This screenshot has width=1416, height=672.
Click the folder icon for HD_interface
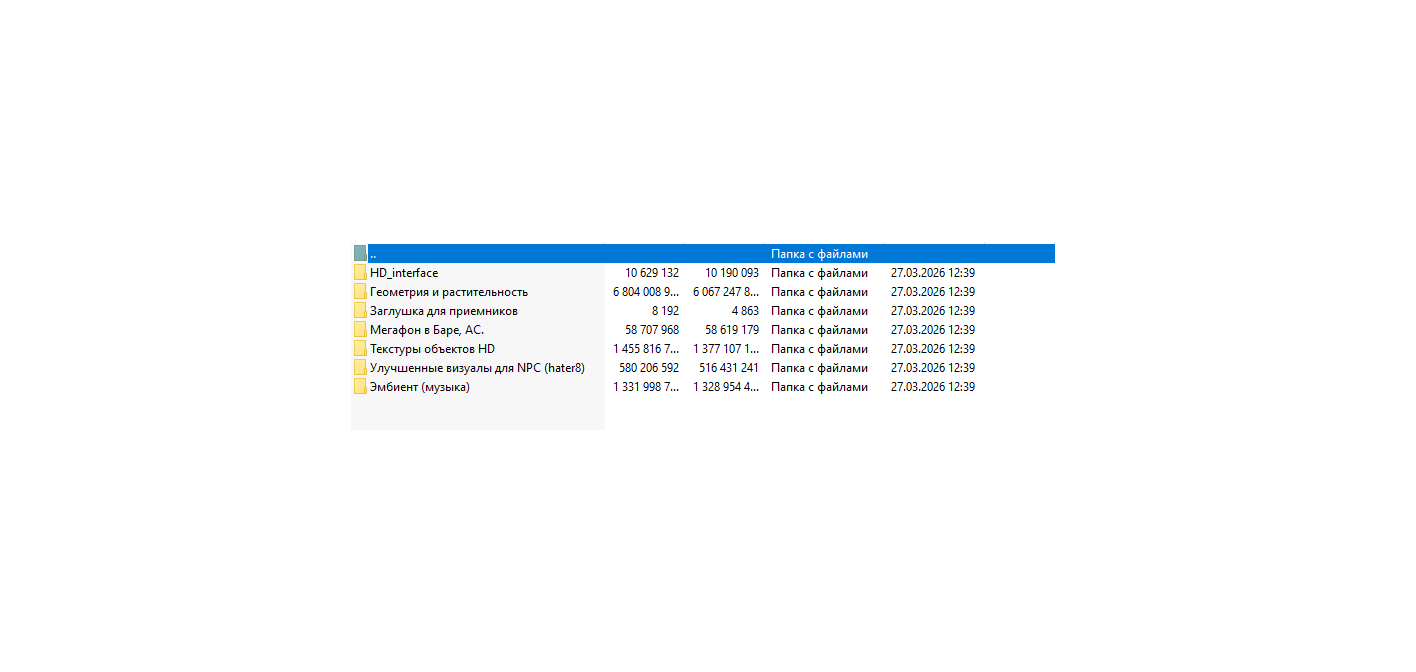click(360, 273)
